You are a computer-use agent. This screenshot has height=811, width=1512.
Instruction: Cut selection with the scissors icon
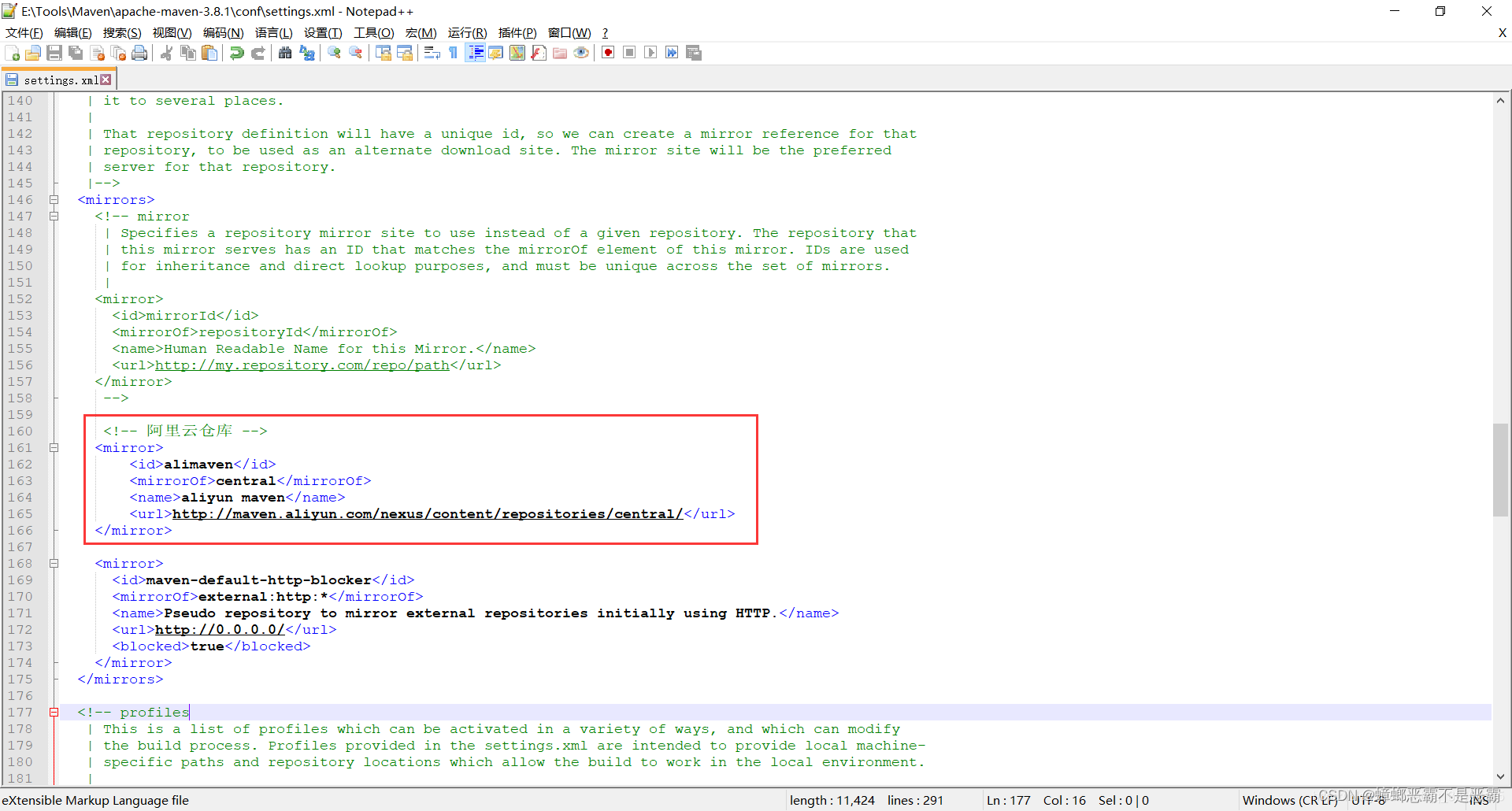(x=166, y=53)
